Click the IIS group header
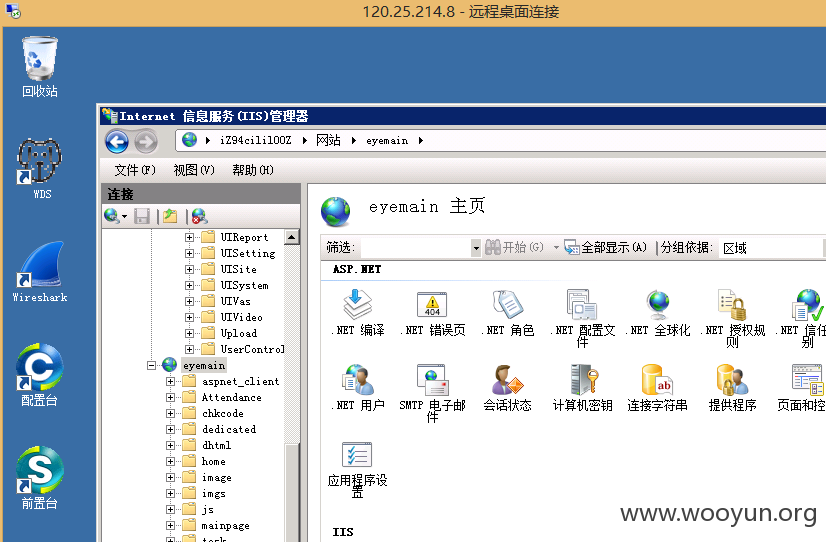This screenshot has height=542, width=826. 343,532
